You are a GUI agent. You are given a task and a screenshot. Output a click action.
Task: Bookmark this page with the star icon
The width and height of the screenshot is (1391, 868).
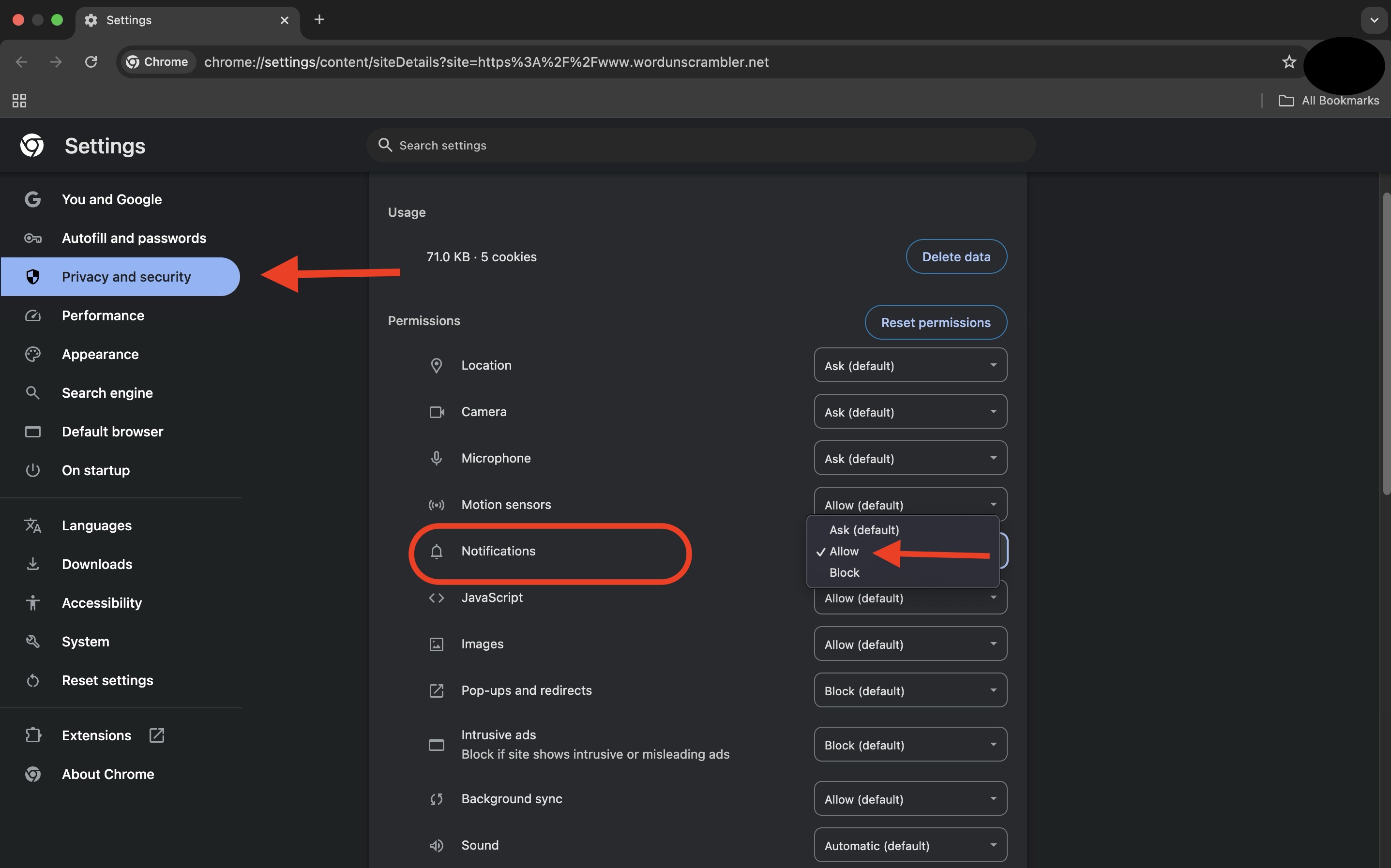(1289, 61)
